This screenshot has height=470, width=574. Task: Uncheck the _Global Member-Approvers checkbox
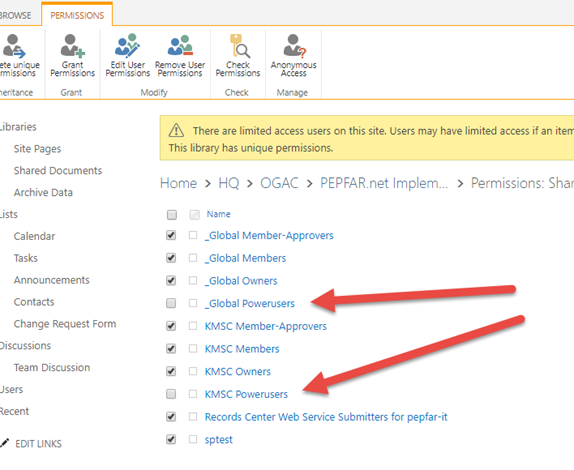click(x=171, y=235)
